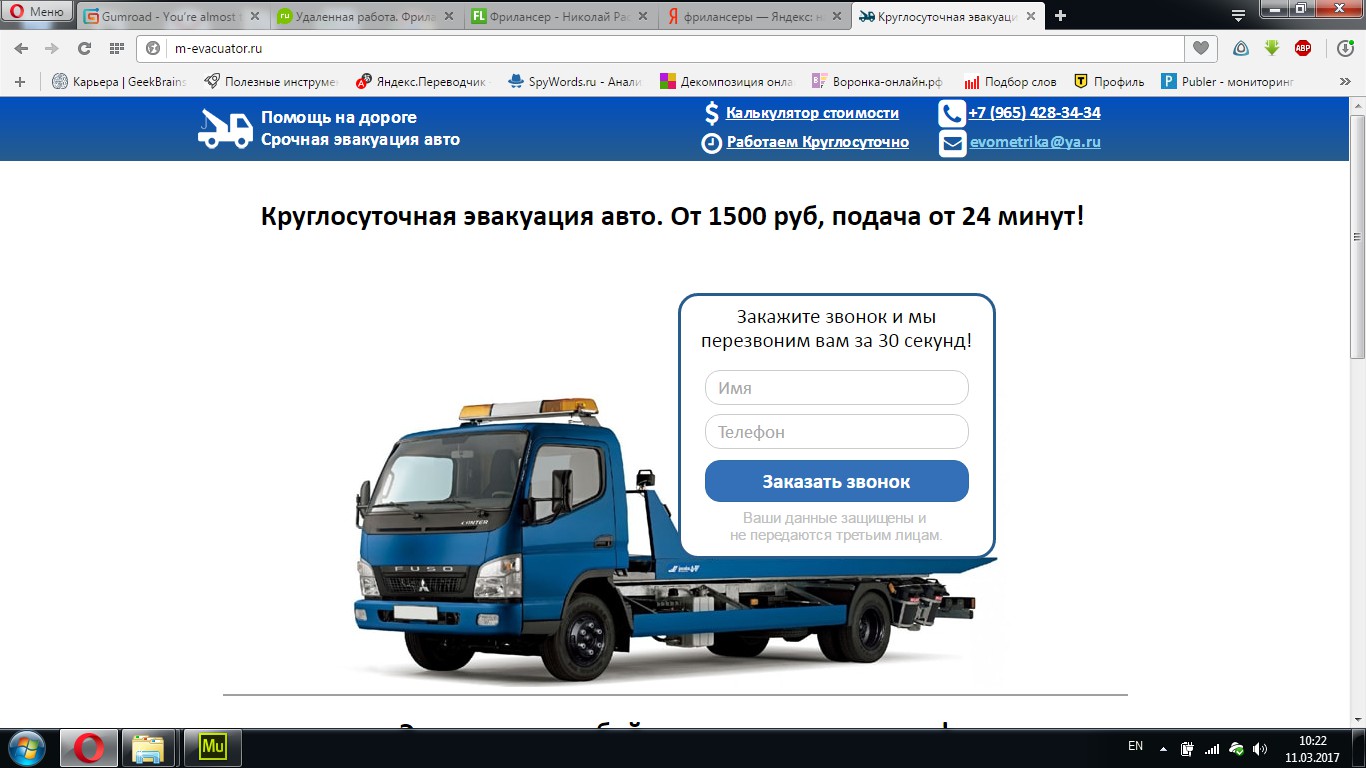Click the tow truck logo icon
This screenshot has width=1366, height=768.
click(x=225, y=129)
